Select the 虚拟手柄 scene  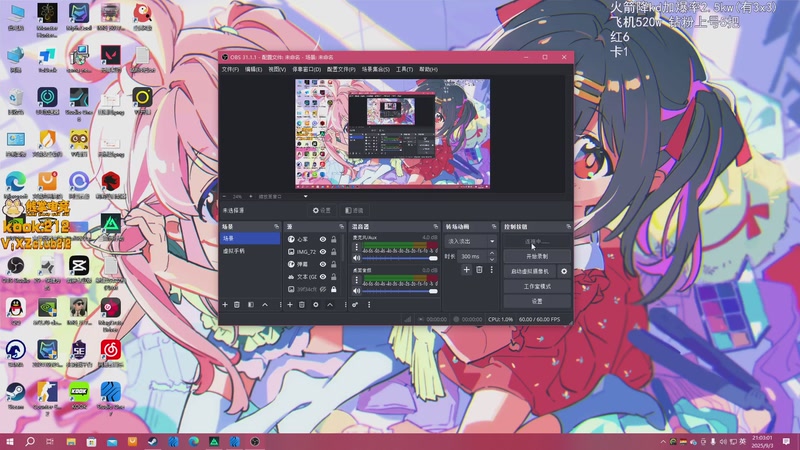pyautogui.click(x=250, y=251)
